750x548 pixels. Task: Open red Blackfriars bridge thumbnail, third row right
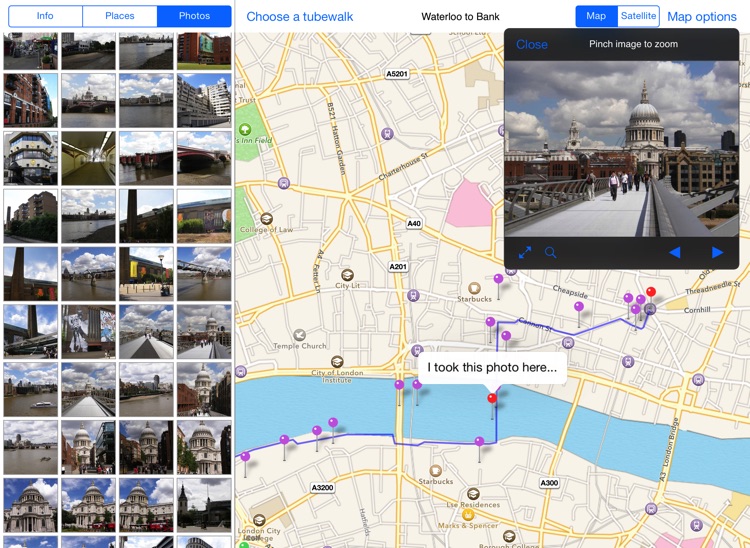204,158
